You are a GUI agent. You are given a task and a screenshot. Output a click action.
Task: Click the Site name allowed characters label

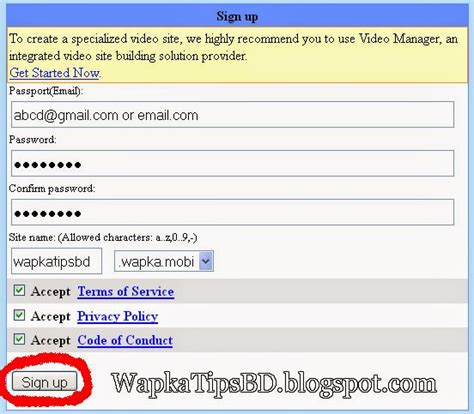pyautogui.click(x=103, y=237)
